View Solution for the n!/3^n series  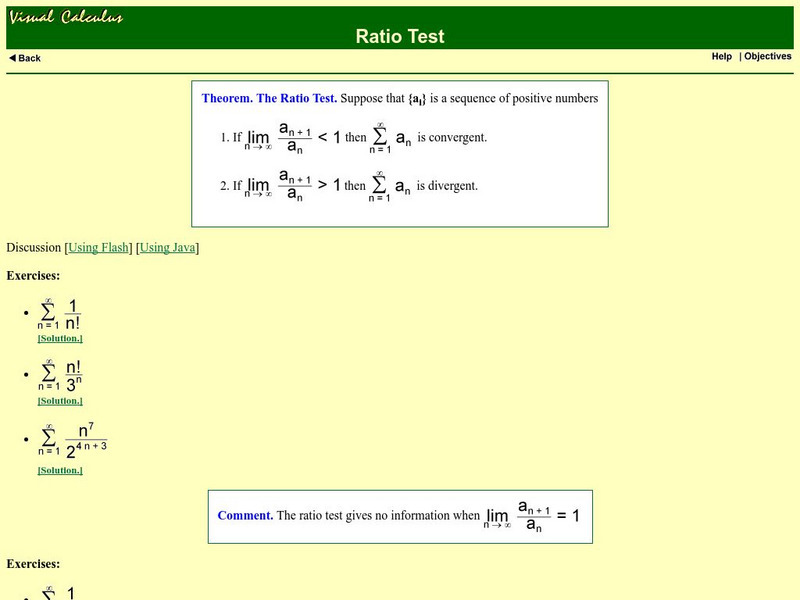(60, 401)
